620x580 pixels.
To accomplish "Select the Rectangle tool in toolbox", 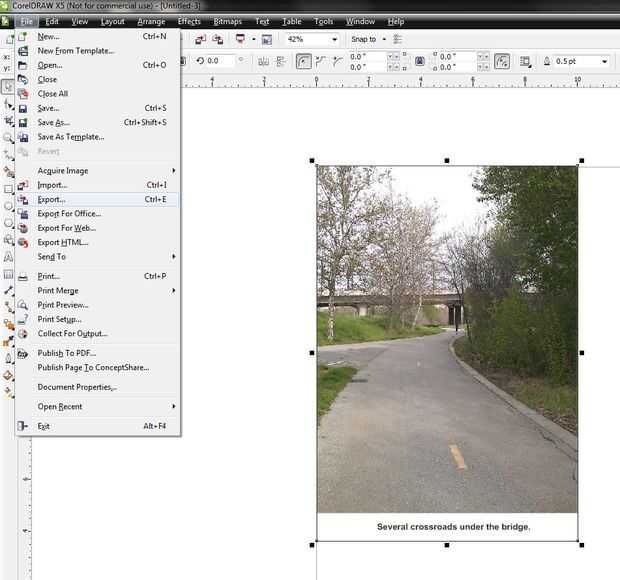I will 8,189.
